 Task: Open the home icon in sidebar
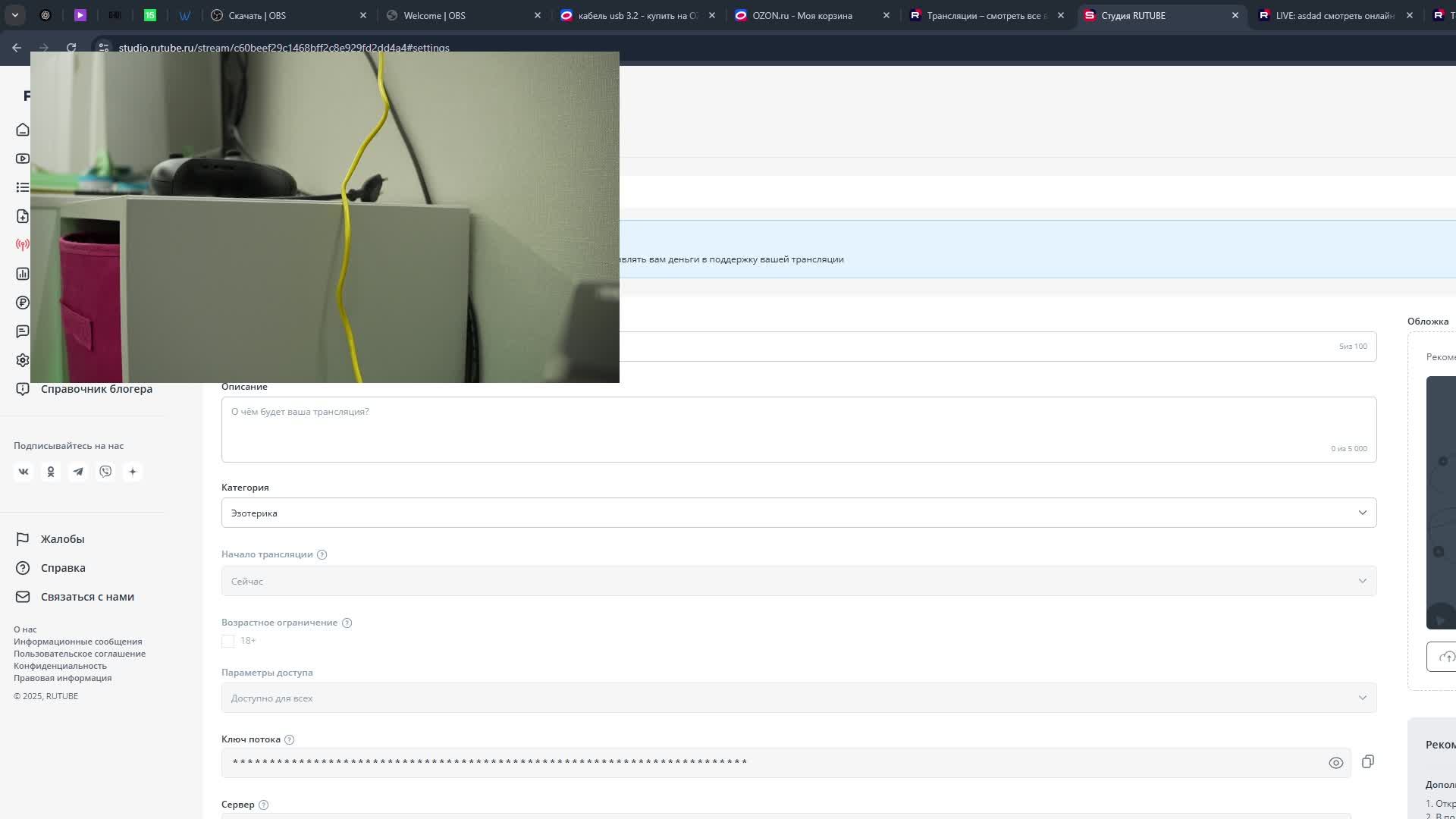[x=23, y=130]
